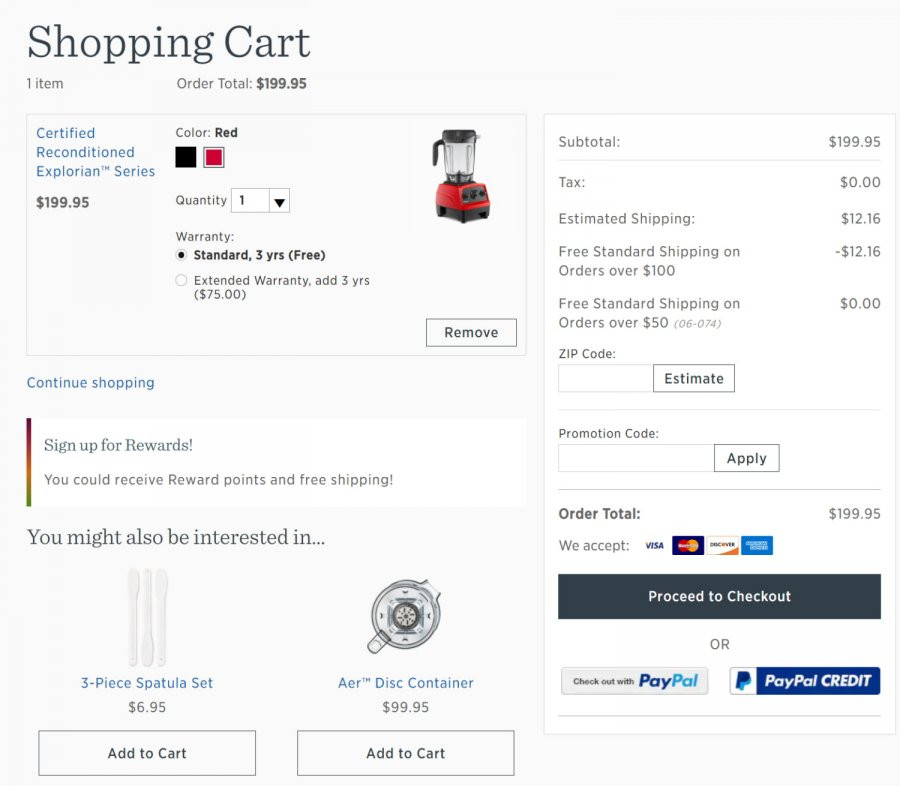The image size is (900, 786).
Task: Open the red blender product image
Action: pos(461,176)
